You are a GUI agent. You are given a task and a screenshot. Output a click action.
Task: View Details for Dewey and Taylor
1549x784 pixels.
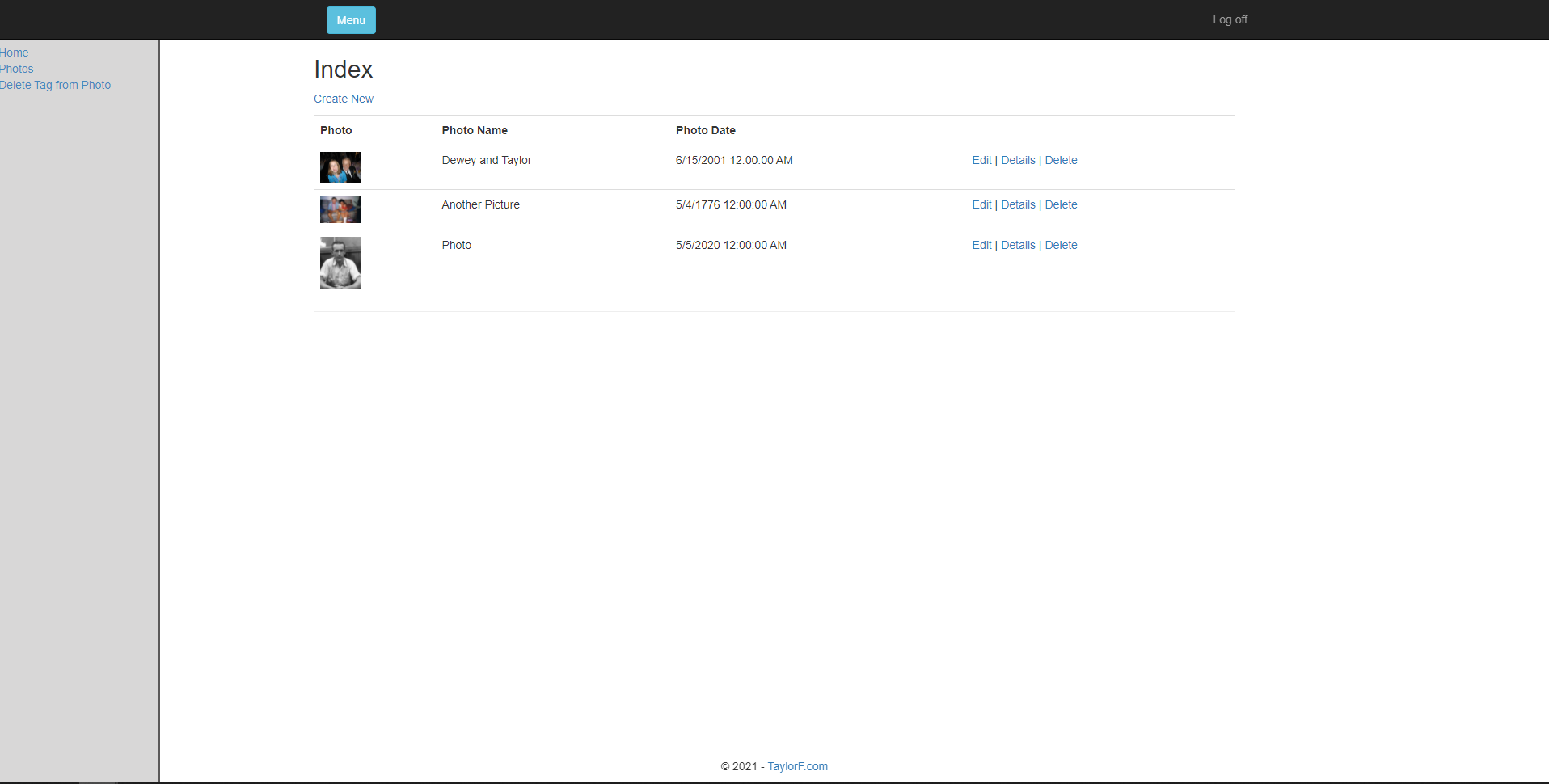coord(1018,160)
